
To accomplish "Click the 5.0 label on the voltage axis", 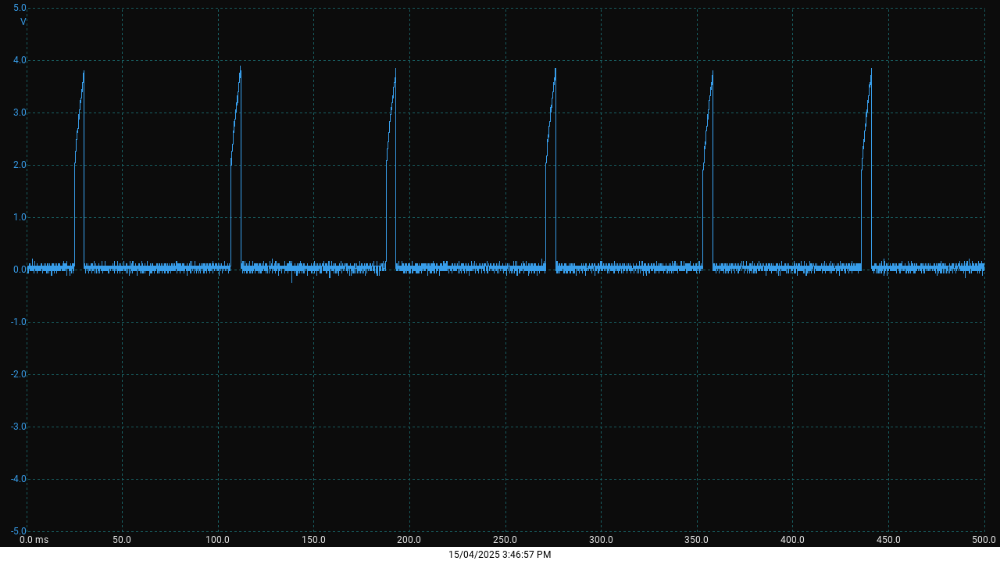I will [x=20, y=8].
